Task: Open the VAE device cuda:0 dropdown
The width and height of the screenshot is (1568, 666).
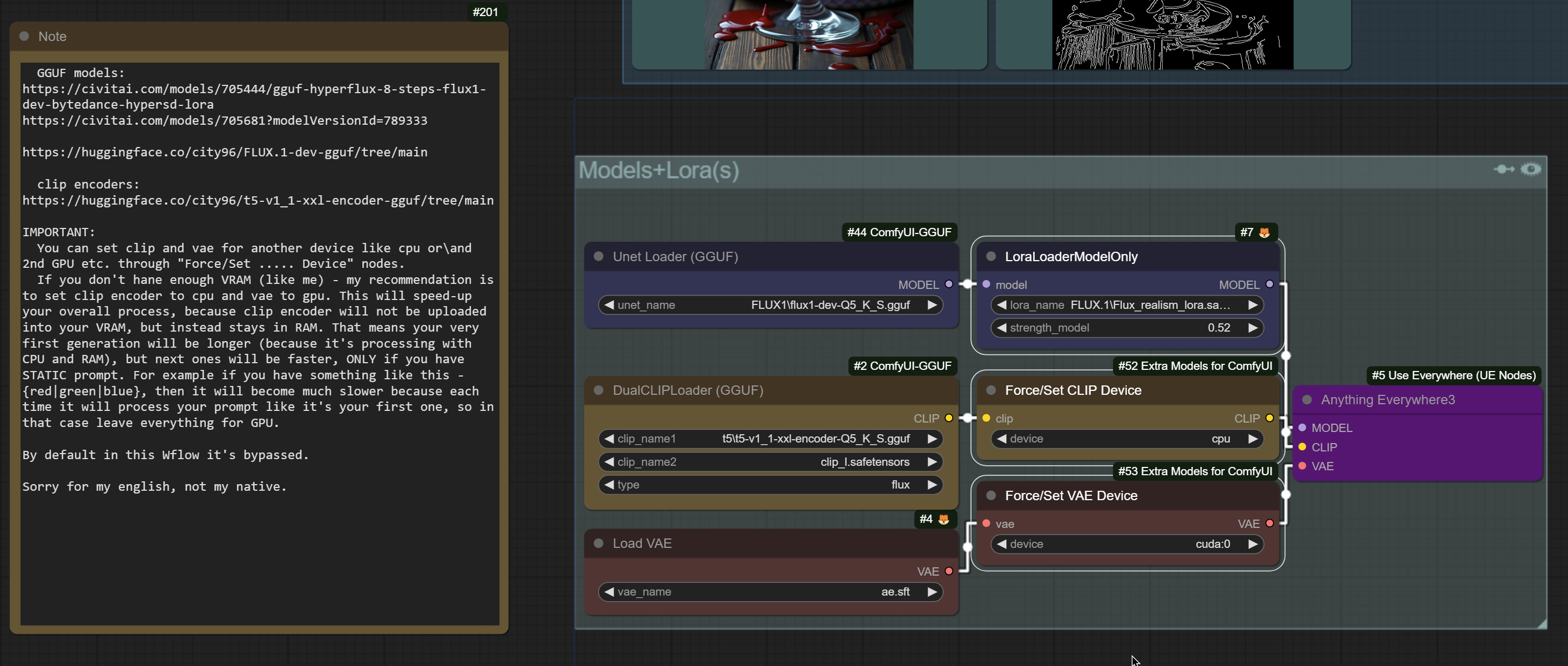Action: (x=1127, y=544)
